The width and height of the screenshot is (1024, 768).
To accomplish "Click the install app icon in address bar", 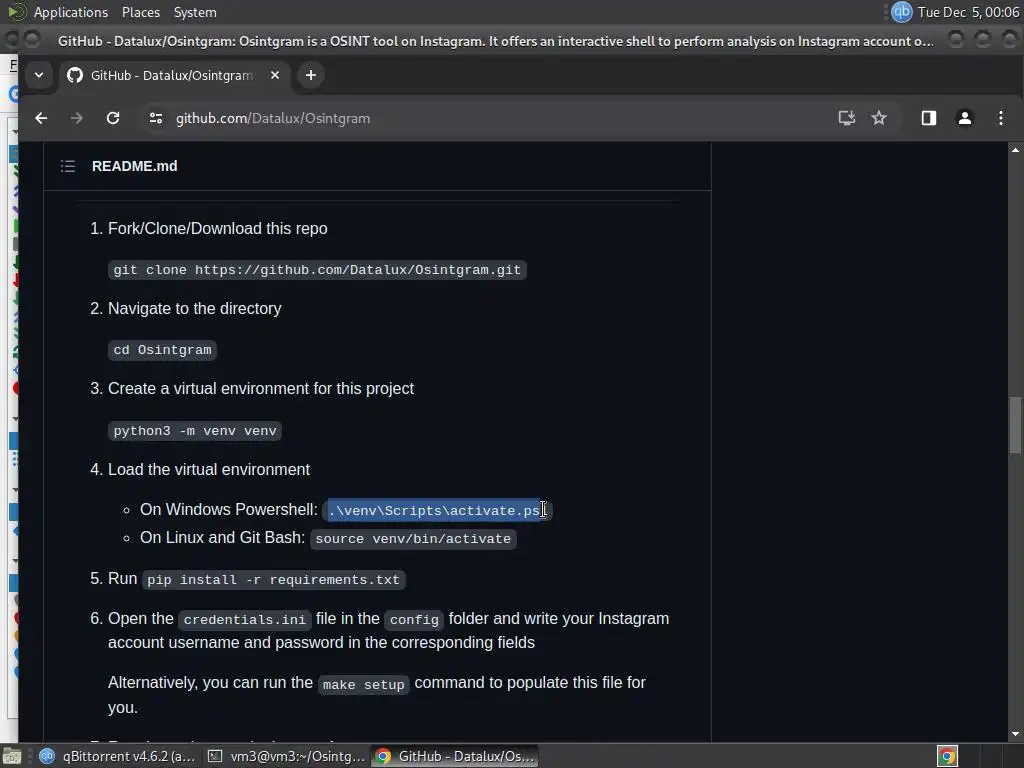I will [846, 118].
